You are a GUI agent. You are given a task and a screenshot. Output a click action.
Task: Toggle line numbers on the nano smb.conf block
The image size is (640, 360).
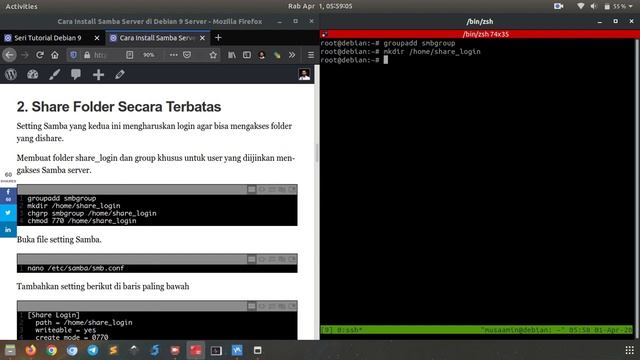pyautogui.click(x=251, y=259)
